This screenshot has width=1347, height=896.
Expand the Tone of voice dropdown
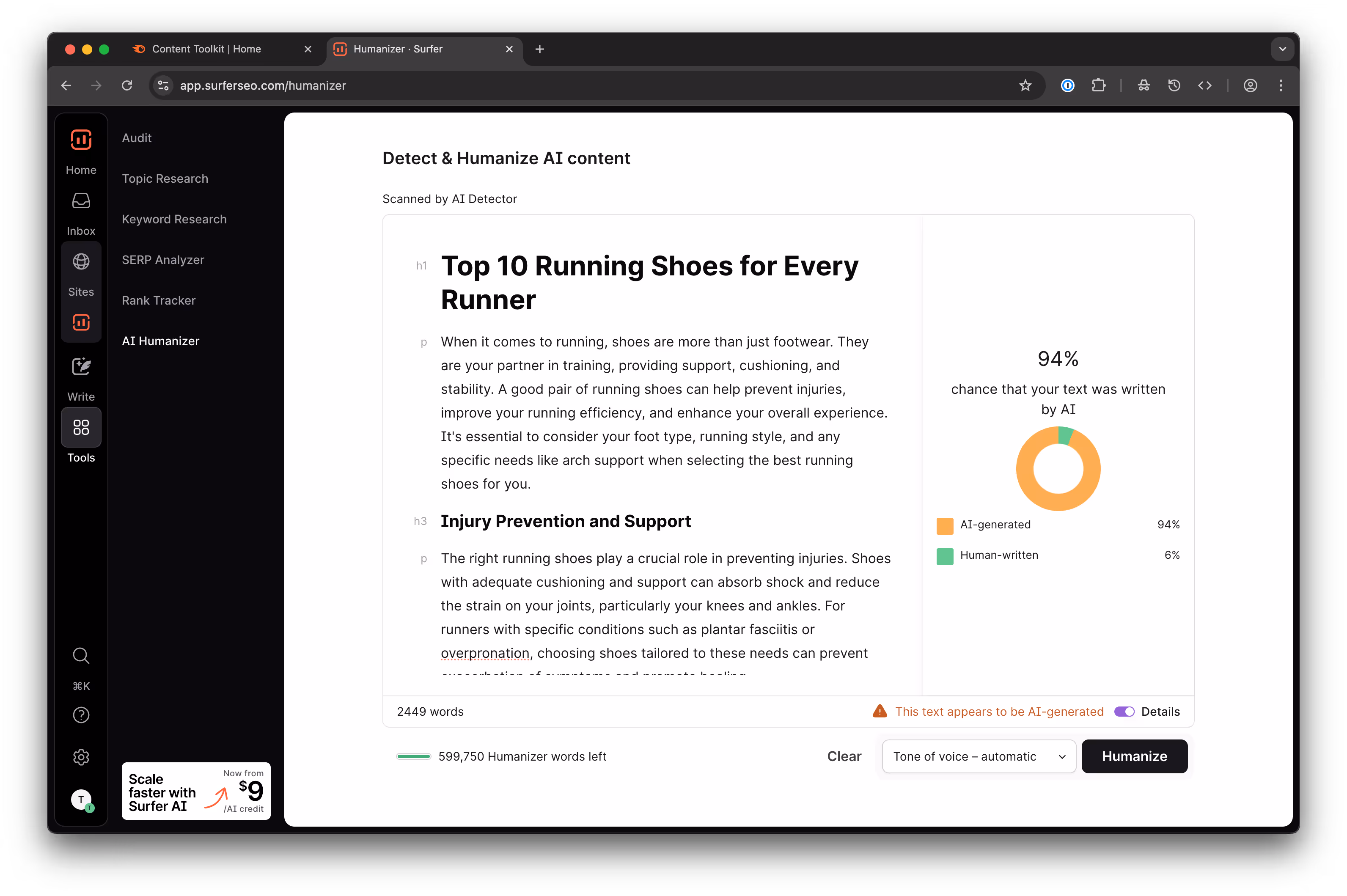tap(979, 756)
